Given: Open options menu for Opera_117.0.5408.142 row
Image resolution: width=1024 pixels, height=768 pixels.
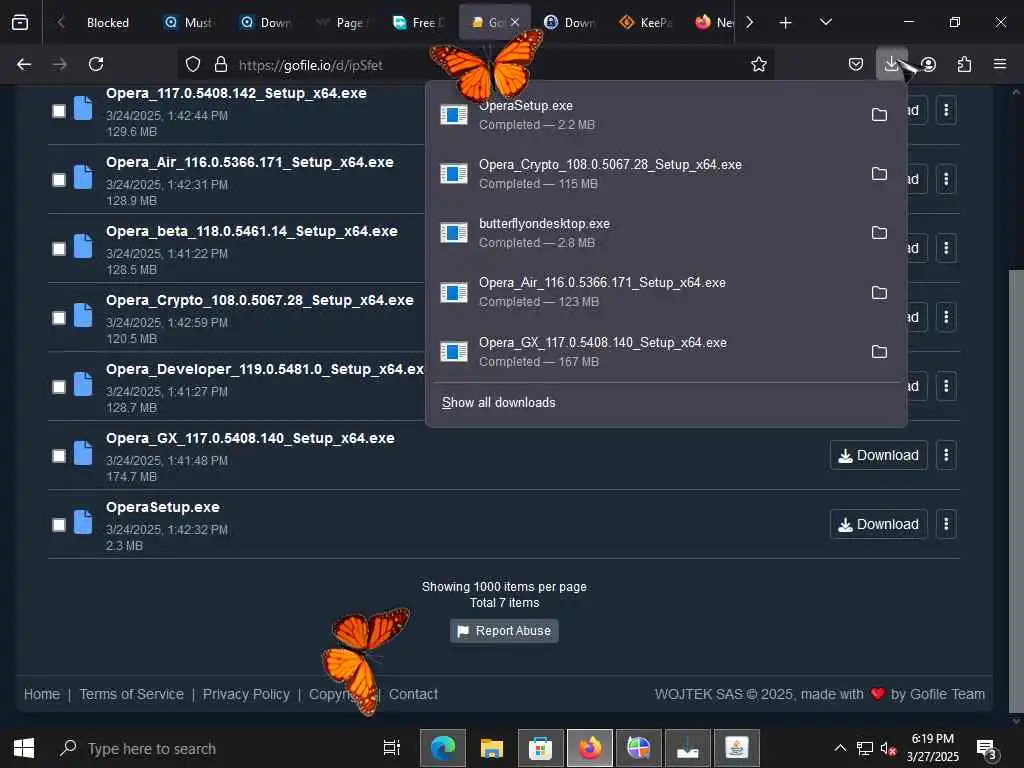Looking at the screenshot, I should tap(946, 110).
